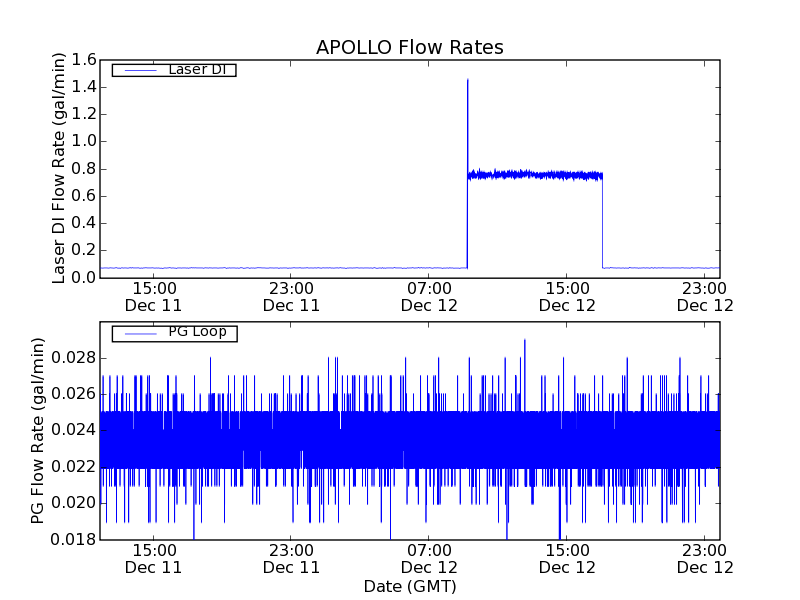The width and height of the screenshot is (800, 600).
Task: Click the top plot's 07:00 Dec 12 tick label
Action: [x=429, y=297]
